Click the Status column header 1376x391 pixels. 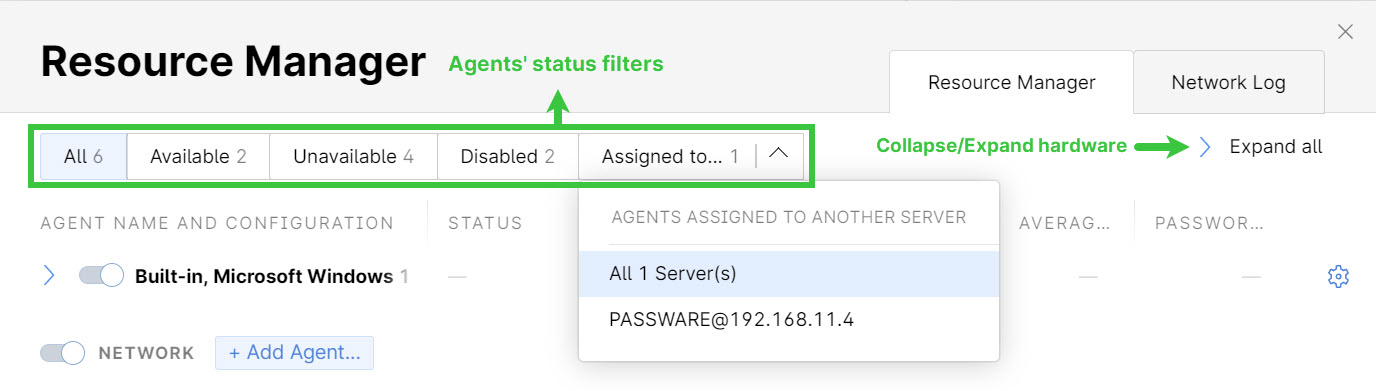coord(485,223)
